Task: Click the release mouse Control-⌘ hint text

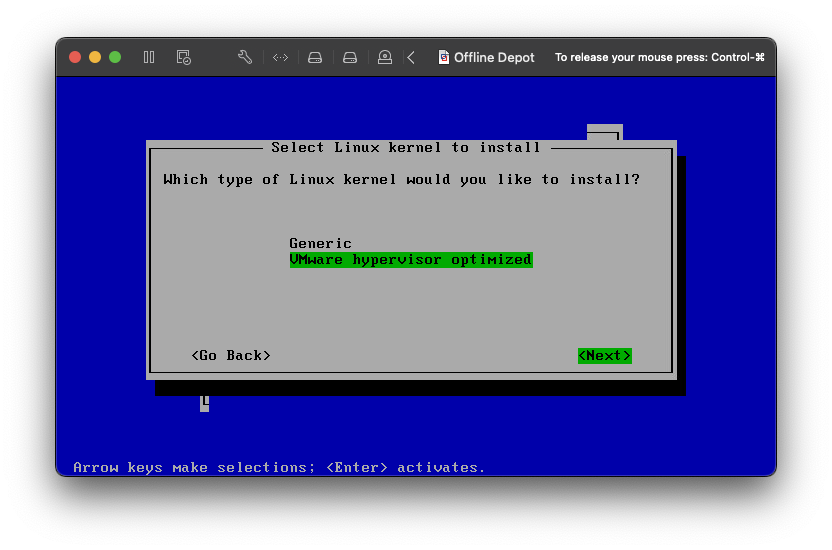Action: point(659,57)
